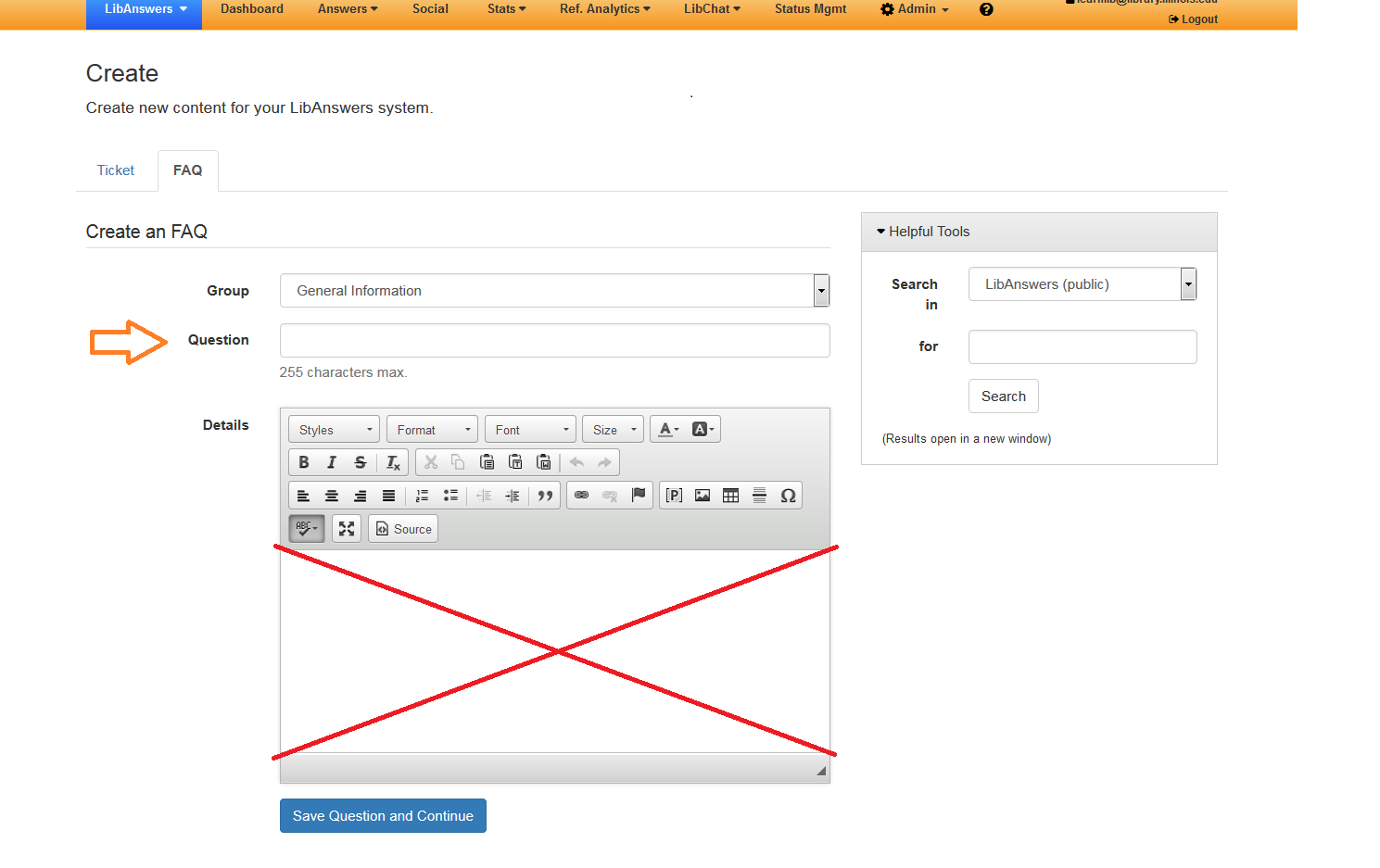Open the text color picker
This screenshot has height=868, width=1380.
pyautogui.click(x=668, y=430)
